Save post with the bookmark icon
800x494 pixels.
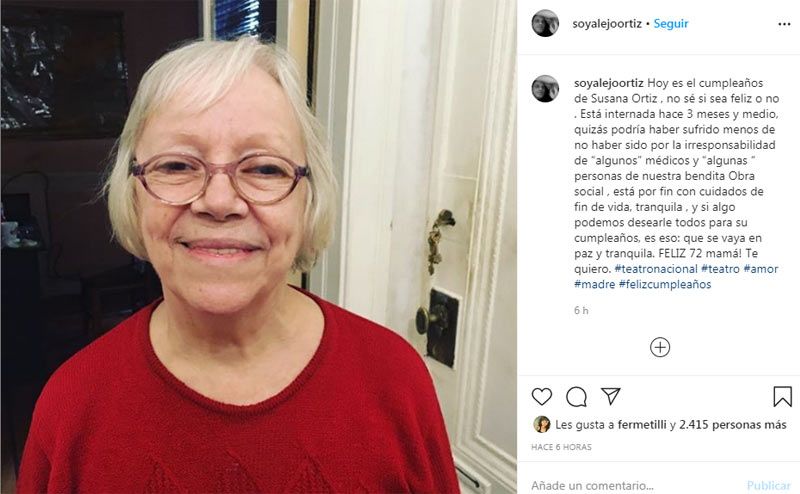tap(782, 397)
